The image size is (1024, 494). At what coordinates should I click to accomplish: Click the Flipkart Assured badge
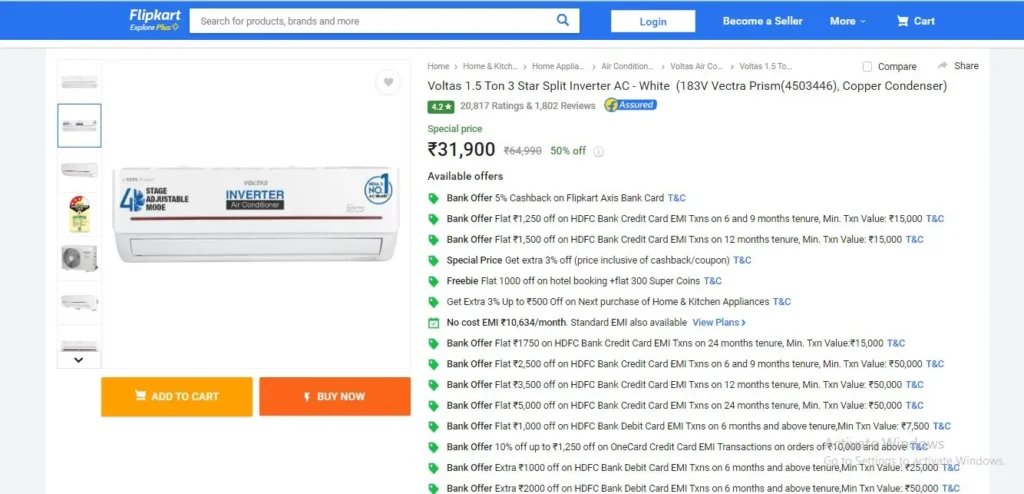pyautogui.click(x=630, y=105)
